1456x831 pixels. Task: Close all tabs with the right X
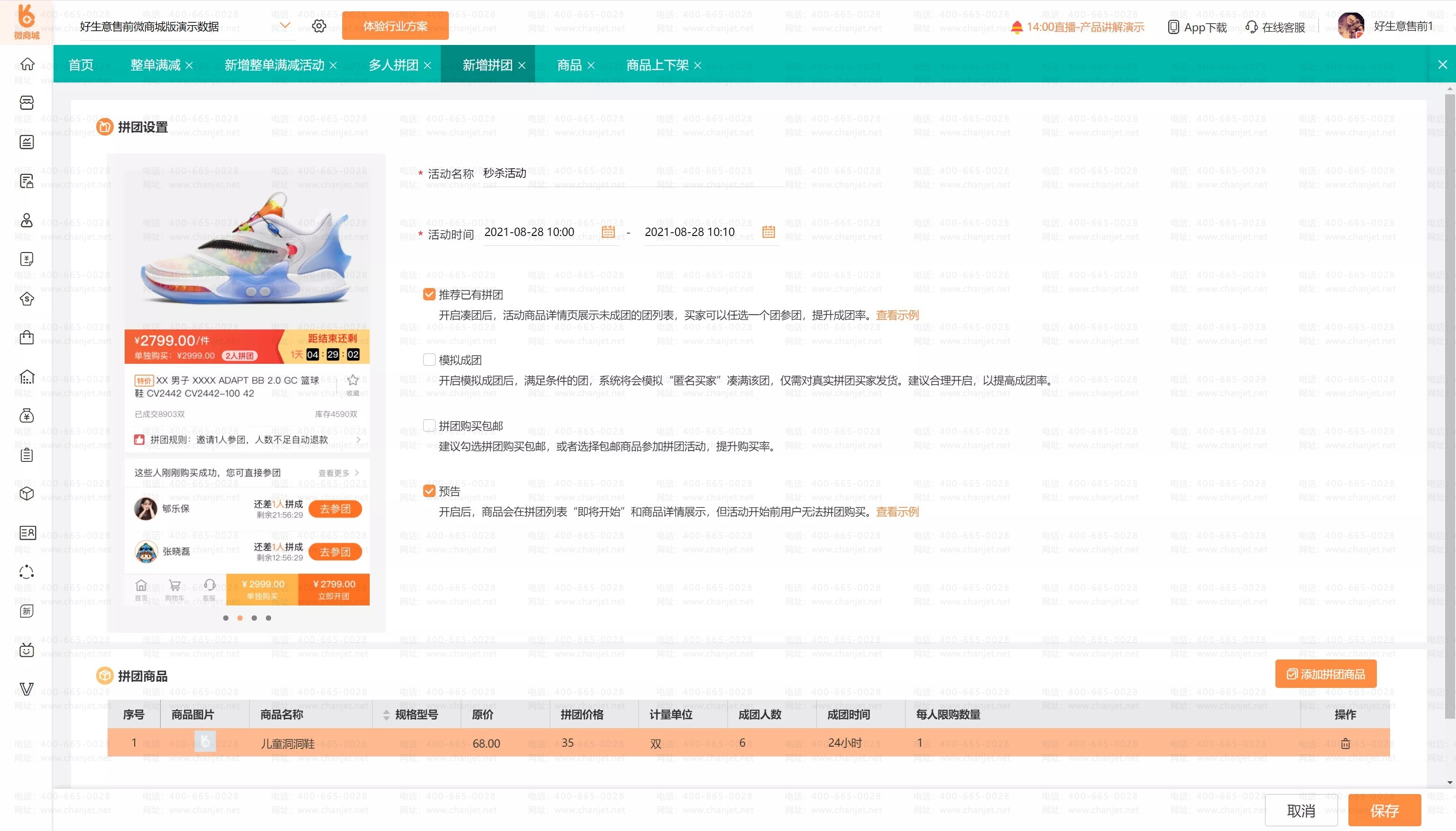point(1442,64)
